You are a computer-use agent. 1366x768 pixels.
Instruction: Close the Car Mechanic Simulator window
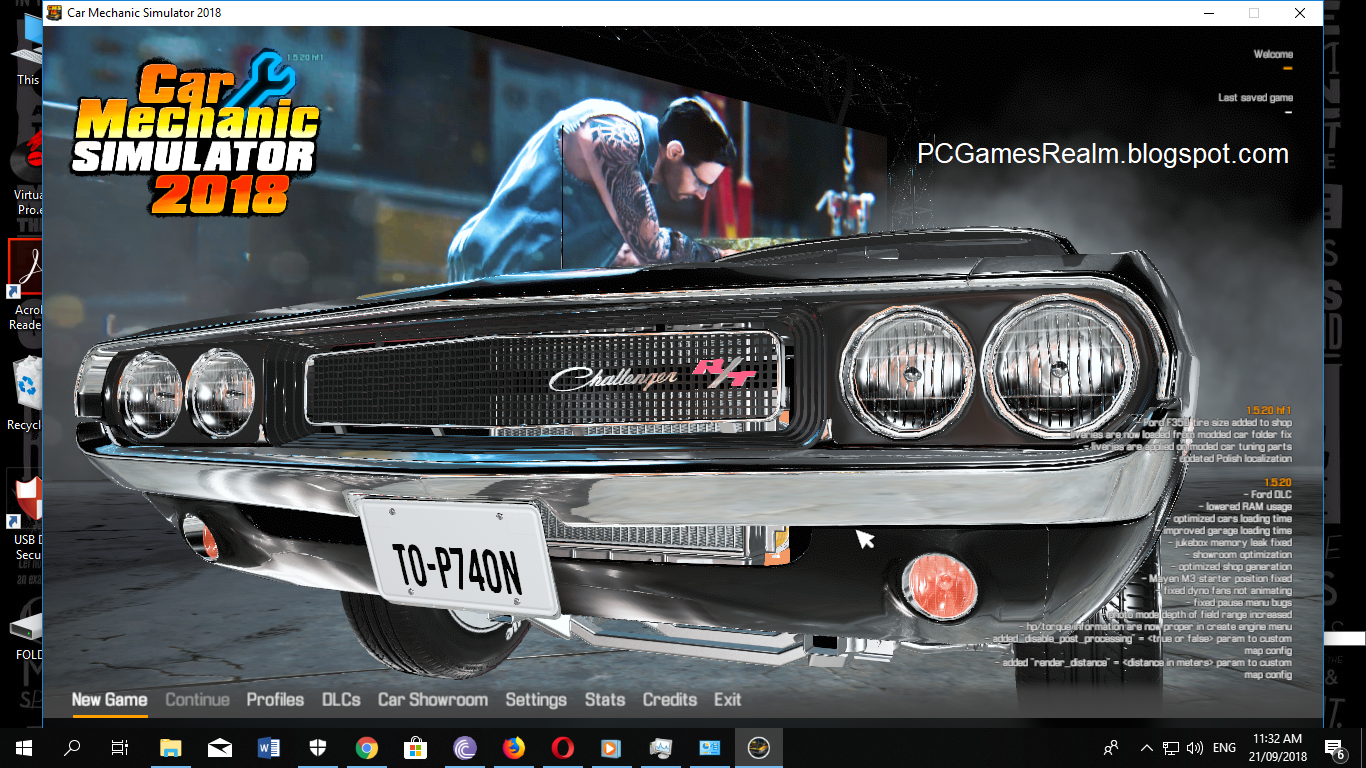click(1300, 13)
